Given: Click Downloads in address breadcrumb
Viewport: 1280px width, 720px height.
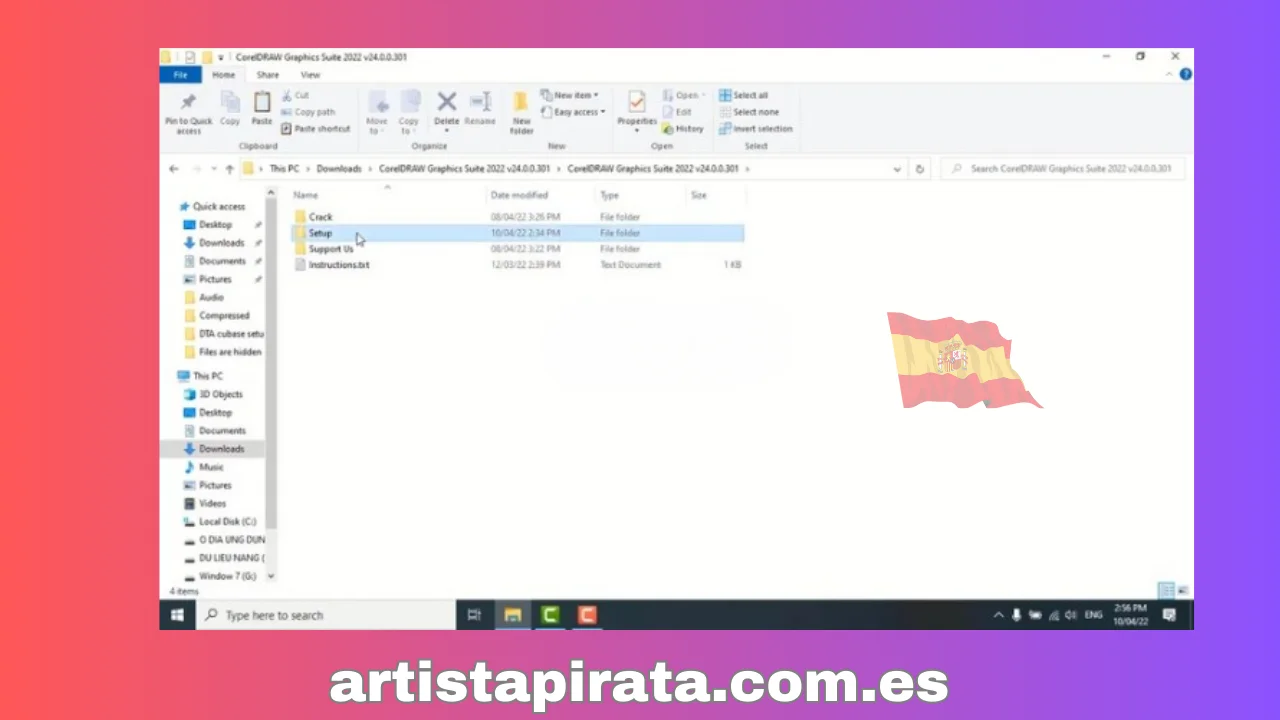Looking at the screenshot, I should point(339,169).
